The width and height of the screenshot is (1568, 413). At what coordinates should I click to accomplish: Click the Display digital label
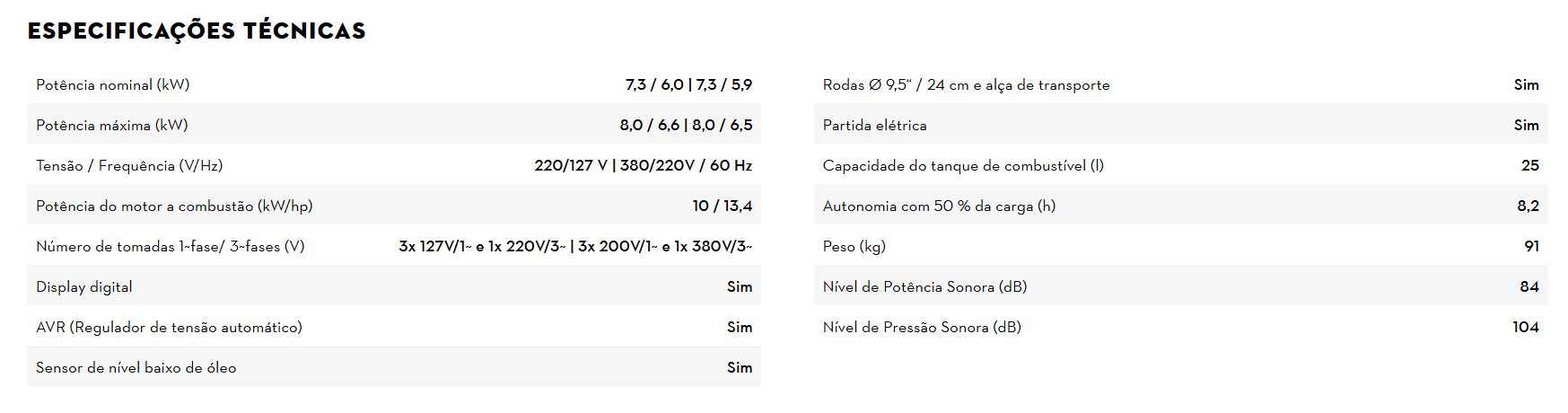[84, 287]
